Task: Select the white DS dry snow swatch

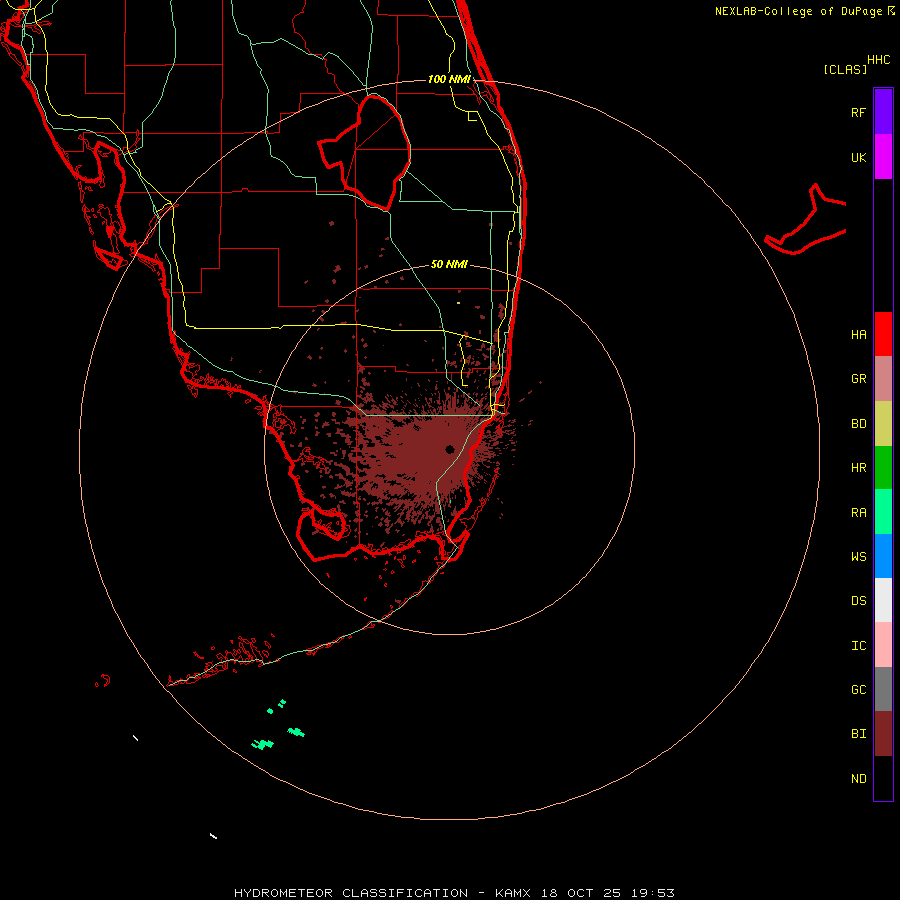Action: 883,600
